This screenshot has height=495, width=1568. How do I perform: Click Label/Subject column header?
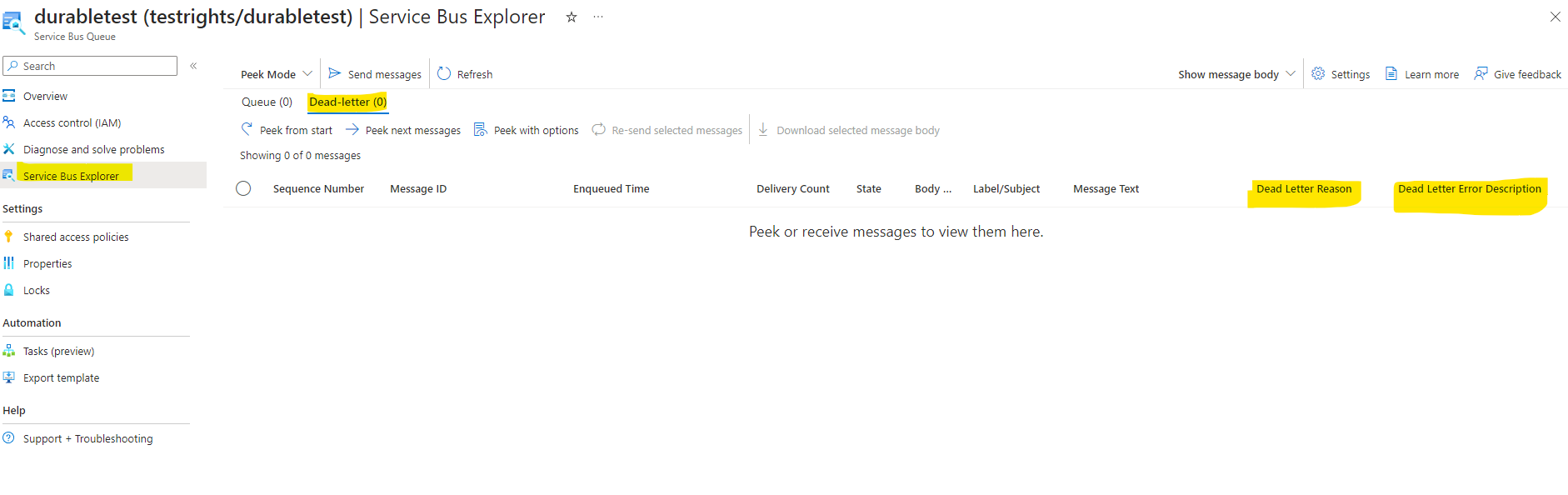(1006, 188)
